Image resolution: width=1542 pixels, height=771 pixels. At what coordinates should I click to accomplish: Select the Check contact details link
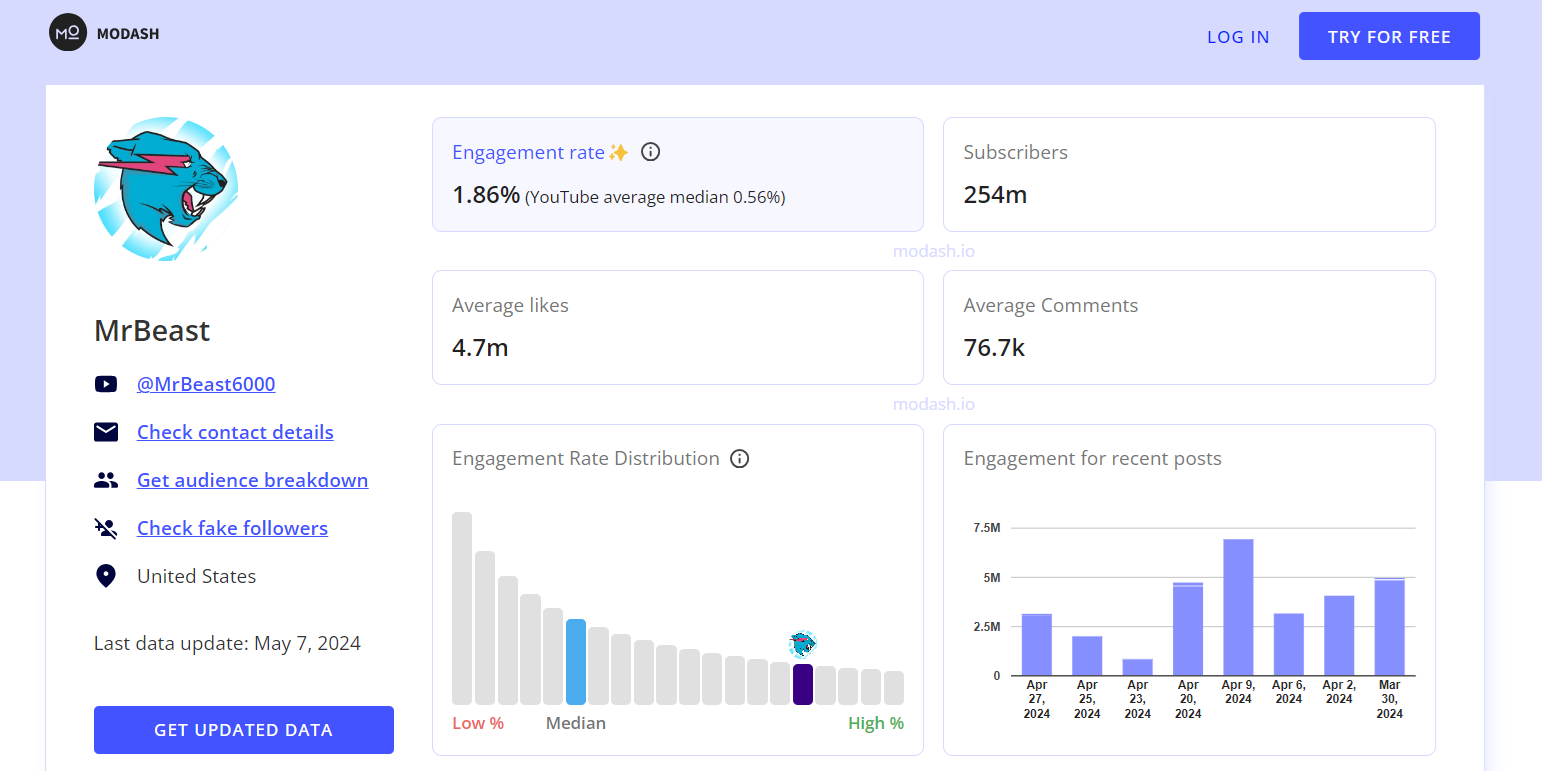tap(235, 432)
